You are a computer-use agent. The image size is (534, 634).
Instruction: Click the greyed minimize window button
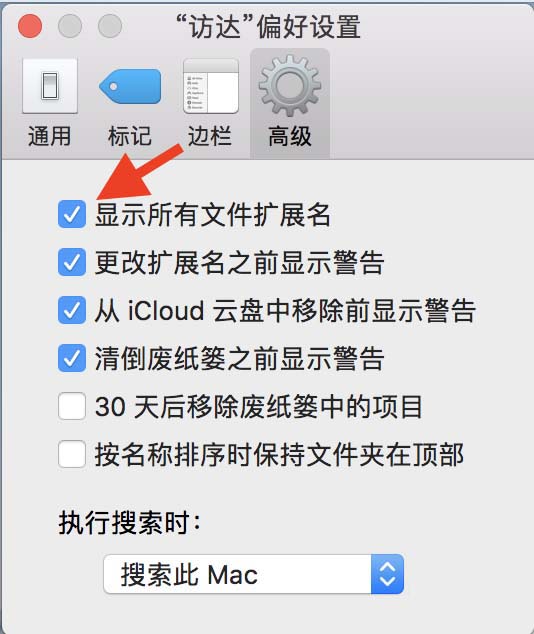click(x=70, y=26)
